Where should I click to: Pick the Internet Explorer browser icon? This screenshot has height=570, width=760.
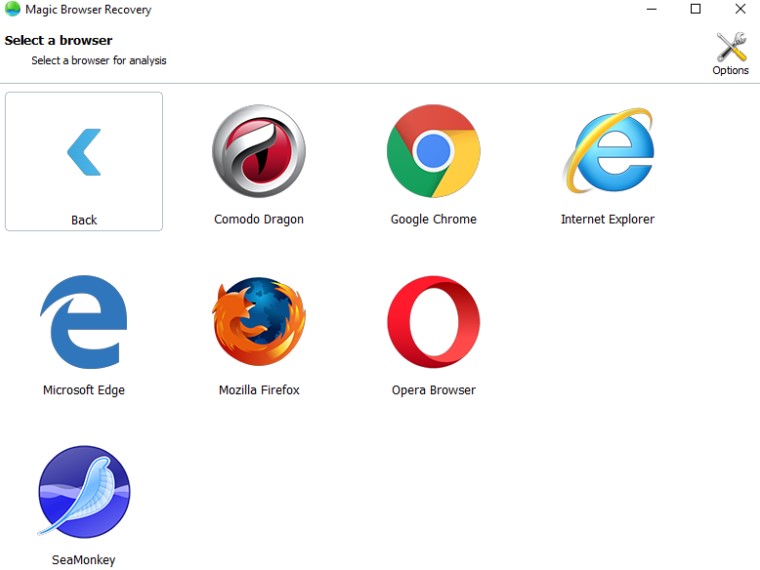[608, 151]
